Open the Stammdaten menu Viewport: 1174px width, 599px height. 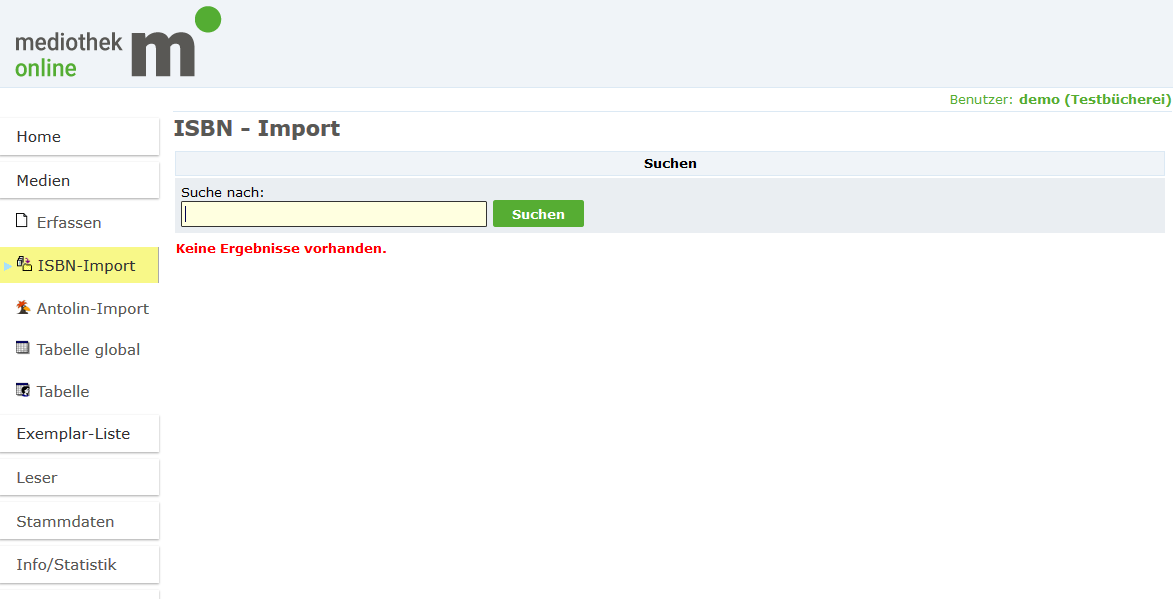pos(65,522)
